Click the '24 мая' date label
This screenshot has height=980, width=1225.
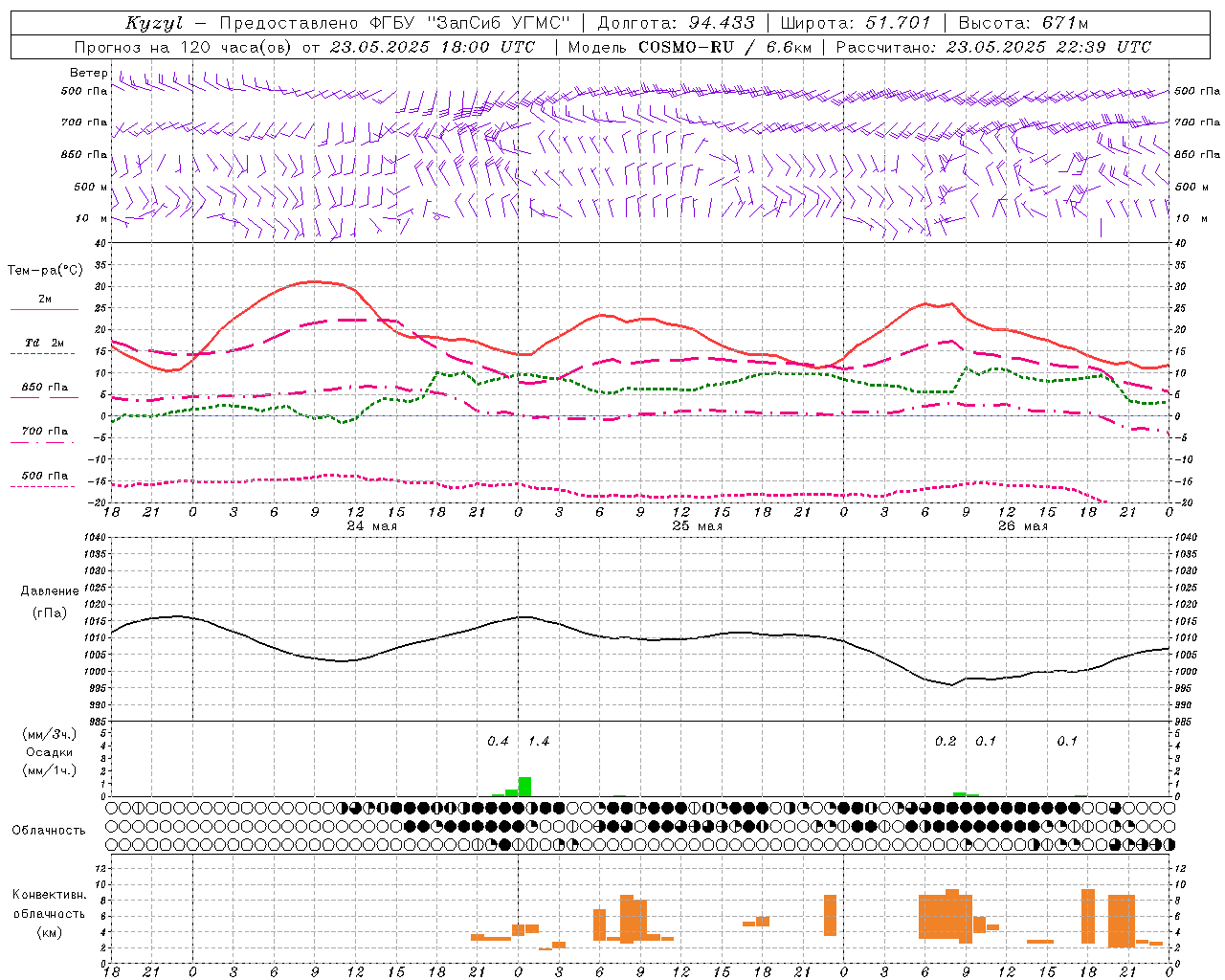click(371, 526)
